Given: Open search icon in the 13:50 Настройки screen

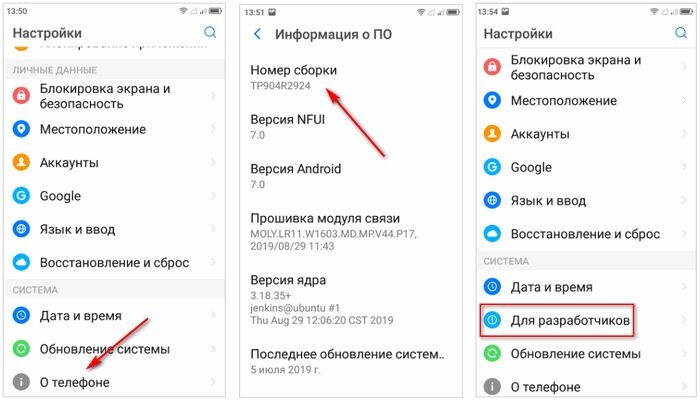Looking at the screenshot, I should pyautogui.click(x=210, y=32).
